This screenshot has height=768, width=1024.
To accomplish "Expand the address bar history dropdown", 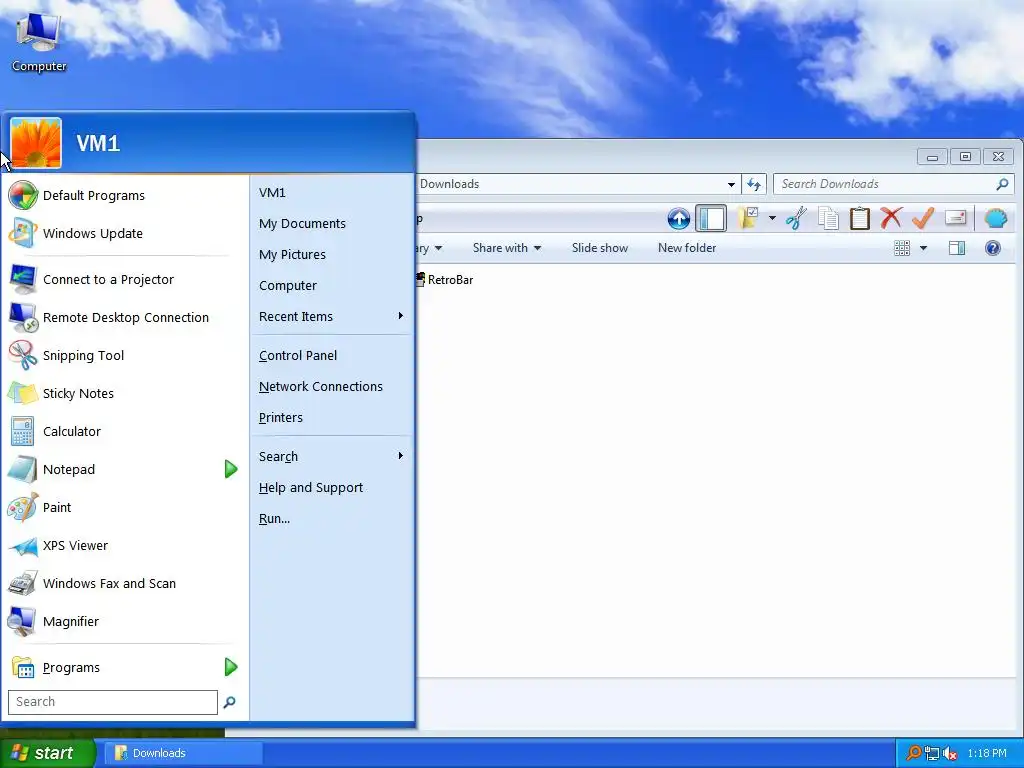I will [x=731, y=184].
